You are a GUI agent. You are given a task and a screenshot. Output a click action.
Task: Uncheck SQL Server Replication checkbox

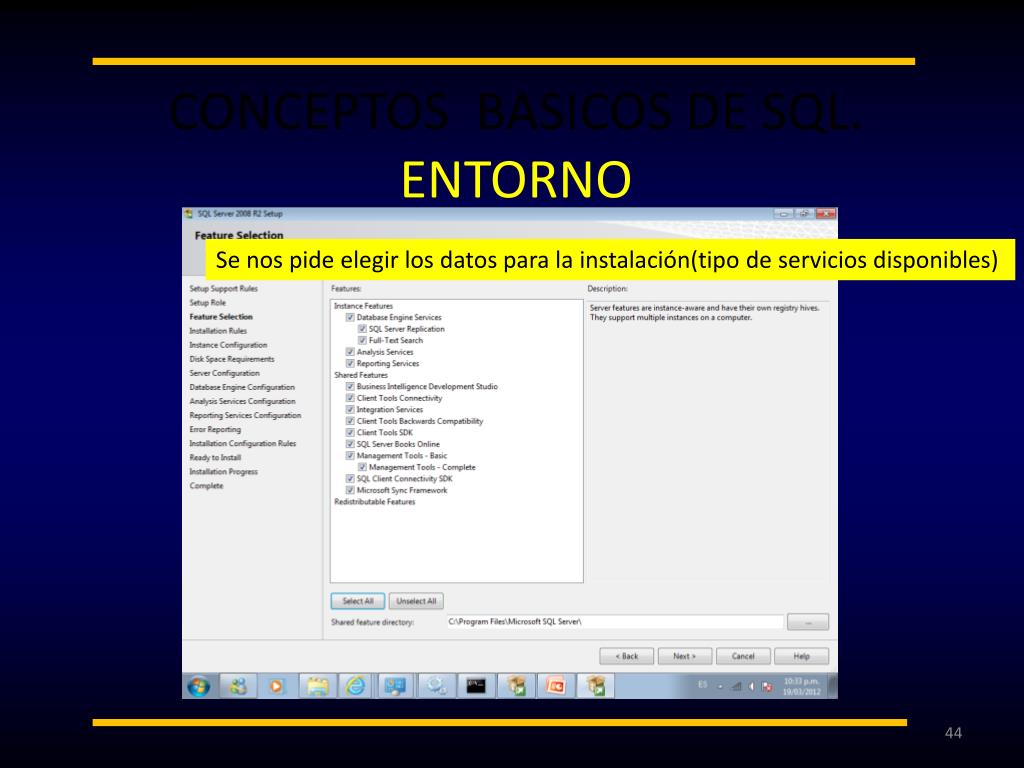point(362,329)
